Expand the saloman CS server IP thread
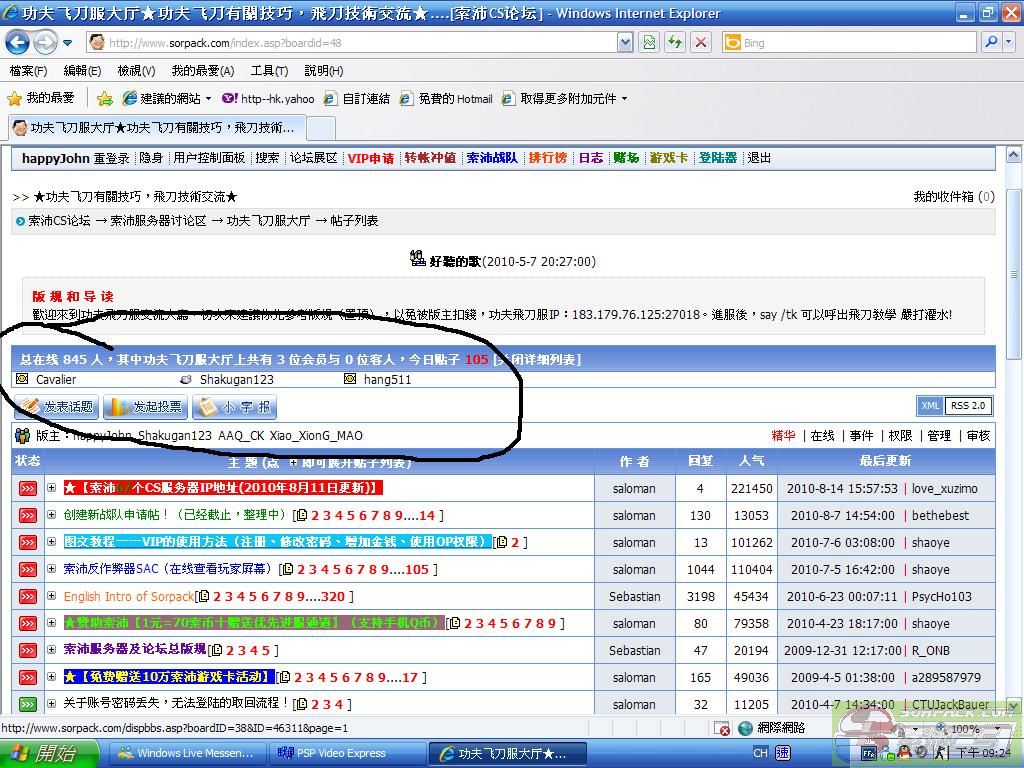The image size is (1024, 768). 52,488
